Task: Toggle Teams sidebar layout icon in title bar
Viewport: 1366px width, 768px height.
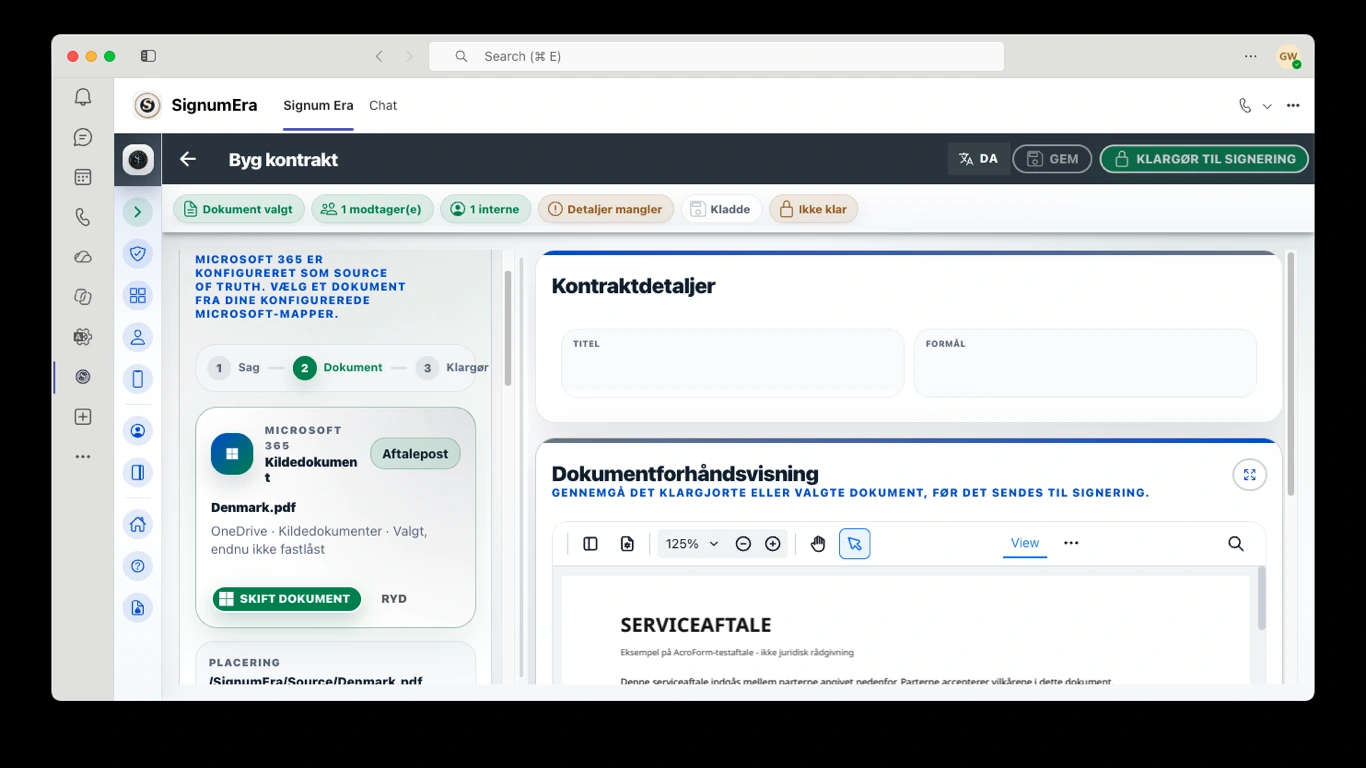Action: (148, 56)
